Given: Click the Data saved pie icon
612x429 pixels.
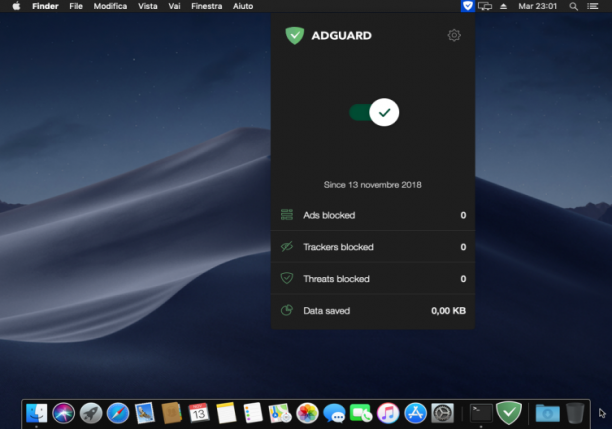Looking at the screenshot, I should pyautogui.click(x=287, y=310).
